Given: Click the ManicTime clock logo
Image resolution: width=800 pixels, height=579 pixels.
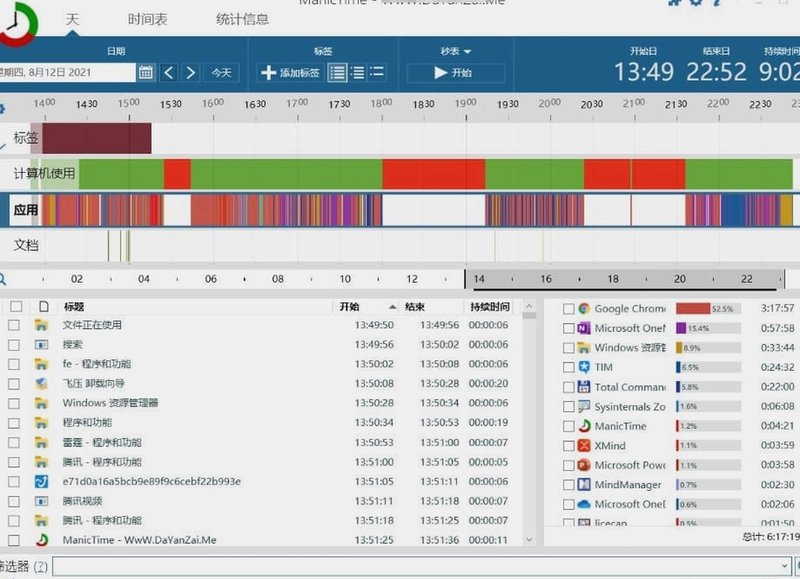Looking at the screenshot, I should 17,24.
